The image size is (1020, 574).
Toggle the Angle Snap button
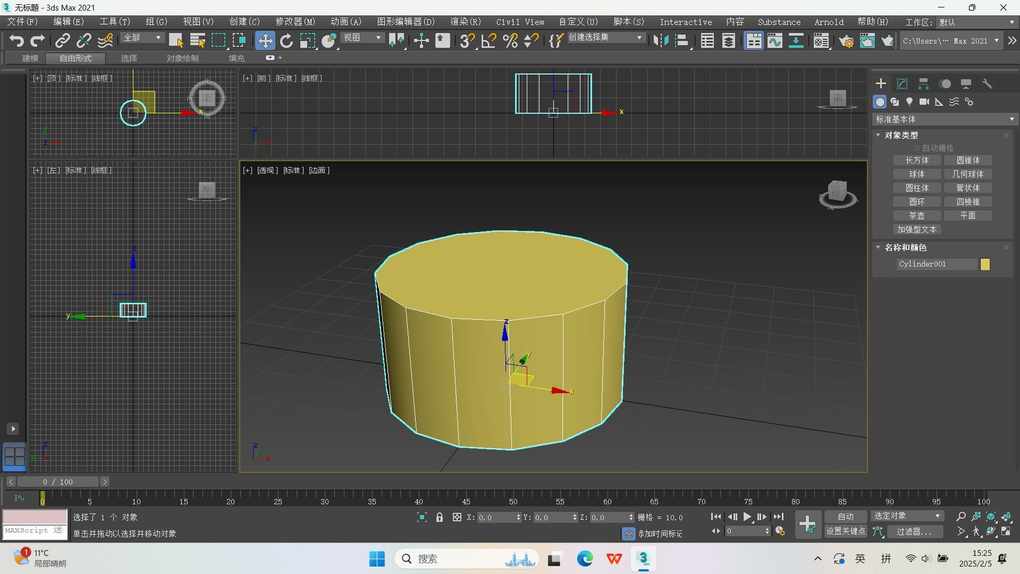(x=488, y=41)
